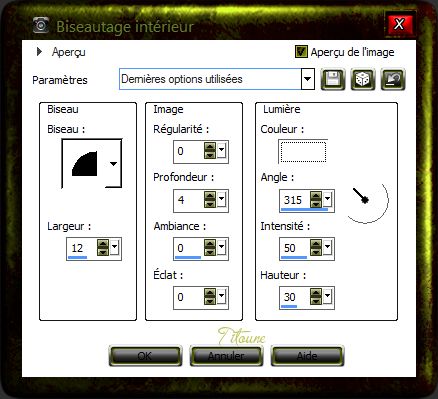Increase the Largeur value with up arrow
Viewport: 438px width, 399px height.
click(x=103, y=244)
